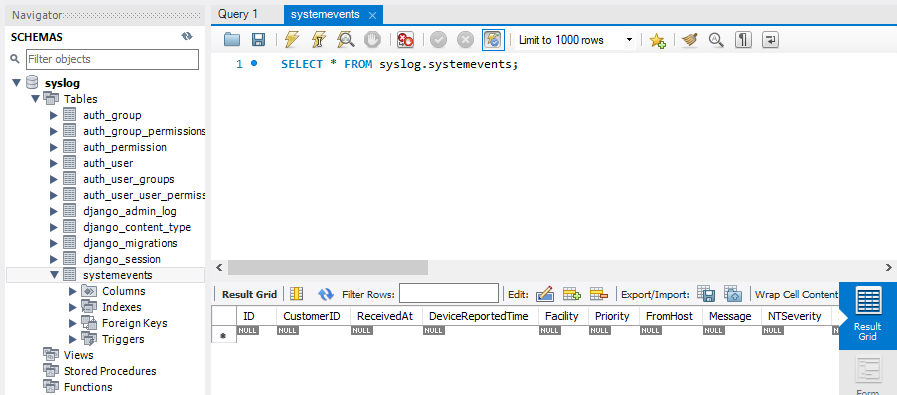
Task: Collapse the systemevents table node
Action: (x=54, y=275)
